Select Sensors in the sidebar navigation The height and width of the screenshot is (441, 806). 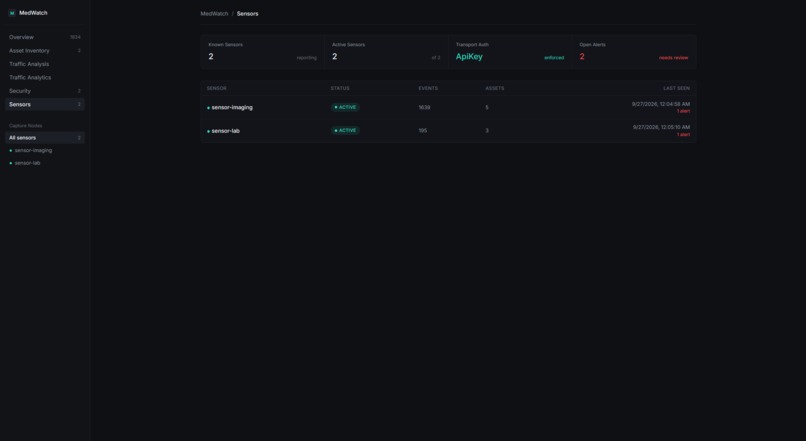(45, 104)
